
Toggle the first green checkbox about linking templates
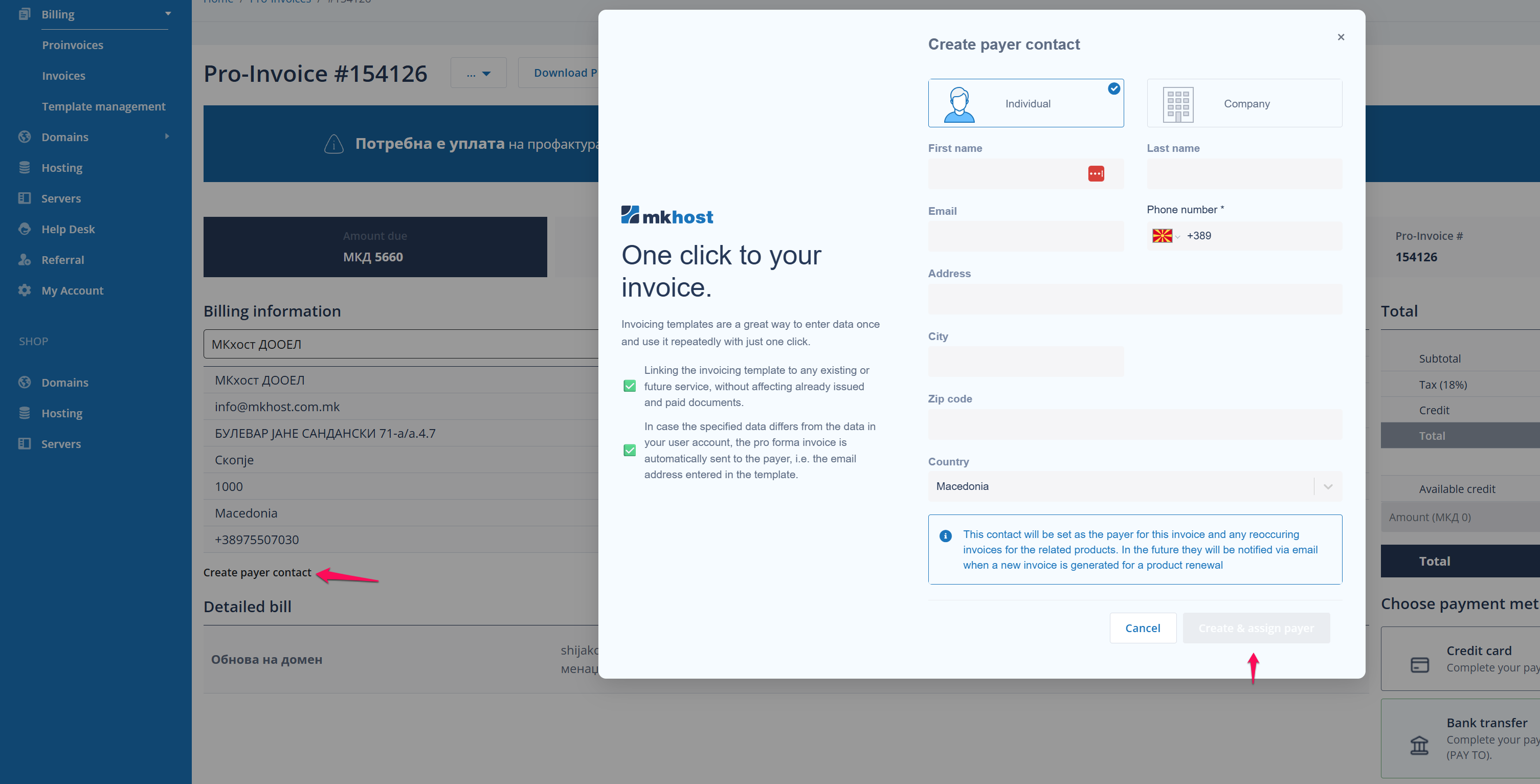point(630,386)
